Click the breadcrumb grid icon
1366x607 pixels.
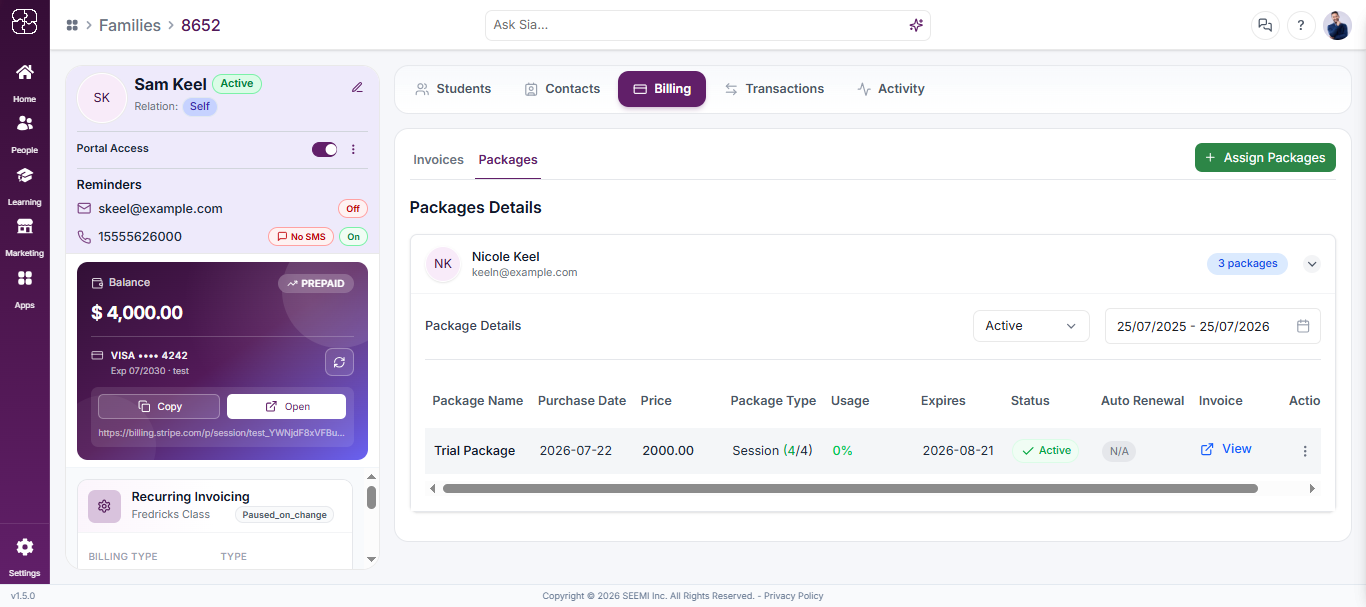tap(72, 25)
